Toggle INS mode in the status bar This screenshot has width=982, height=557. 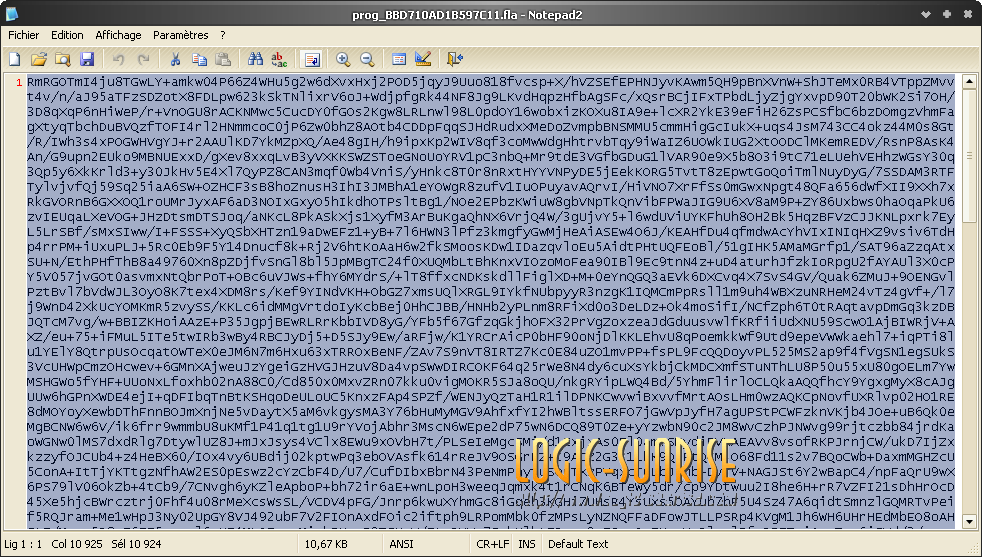[527, 544]
